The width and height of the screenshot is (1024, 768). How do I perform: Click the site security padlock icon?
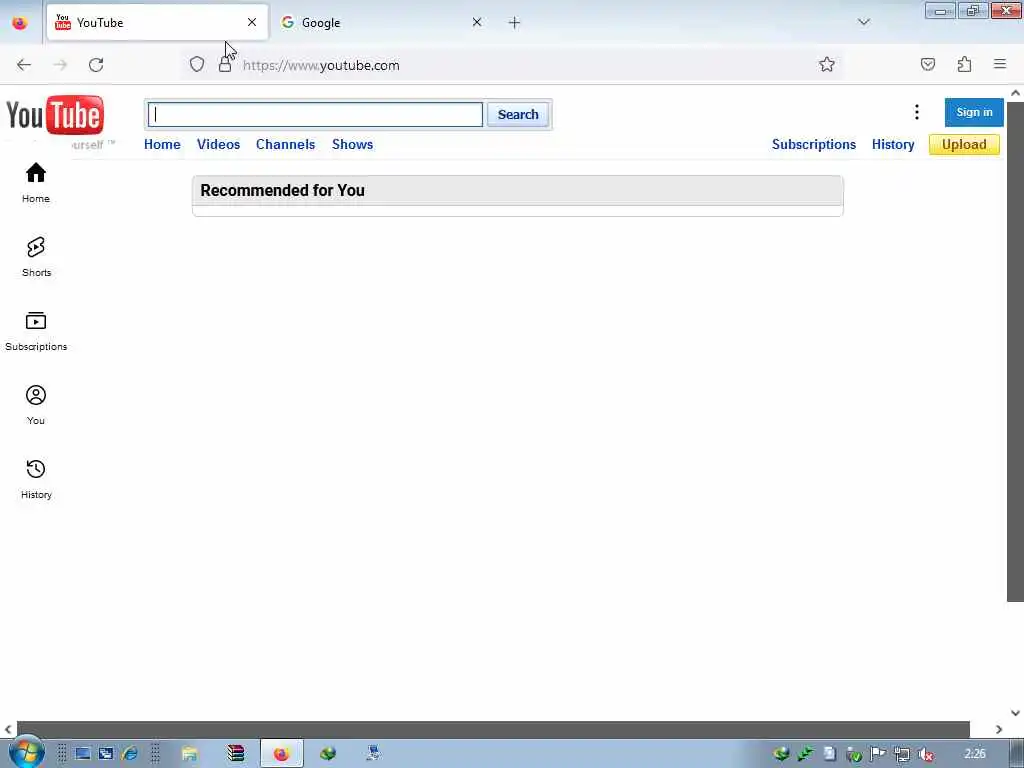click(x=225, y=65)
